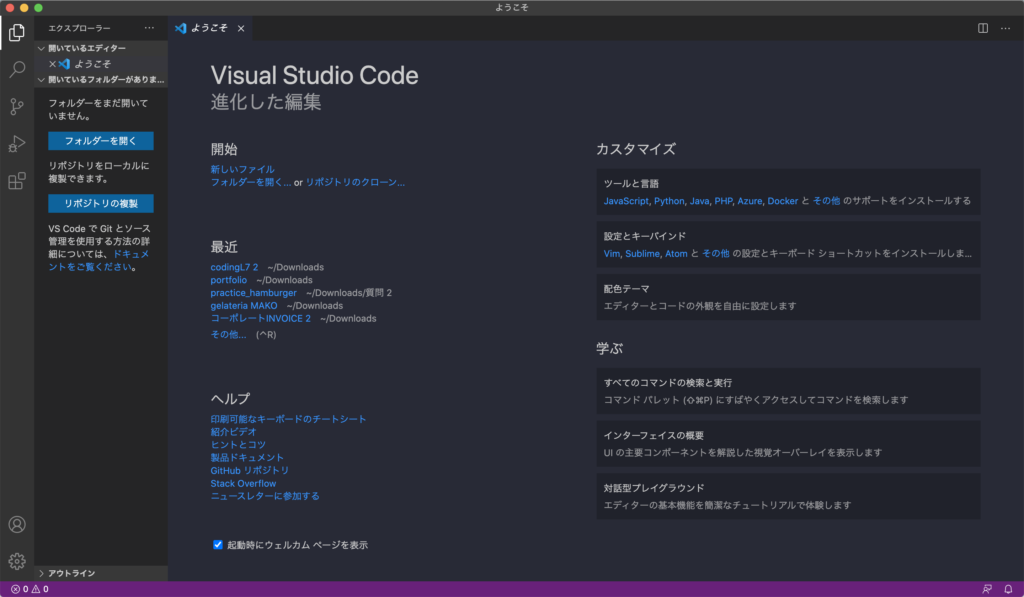The image size is (1024, 597).
Task: Open ヒントとコツ help link
Action: [x=238, y=445]
